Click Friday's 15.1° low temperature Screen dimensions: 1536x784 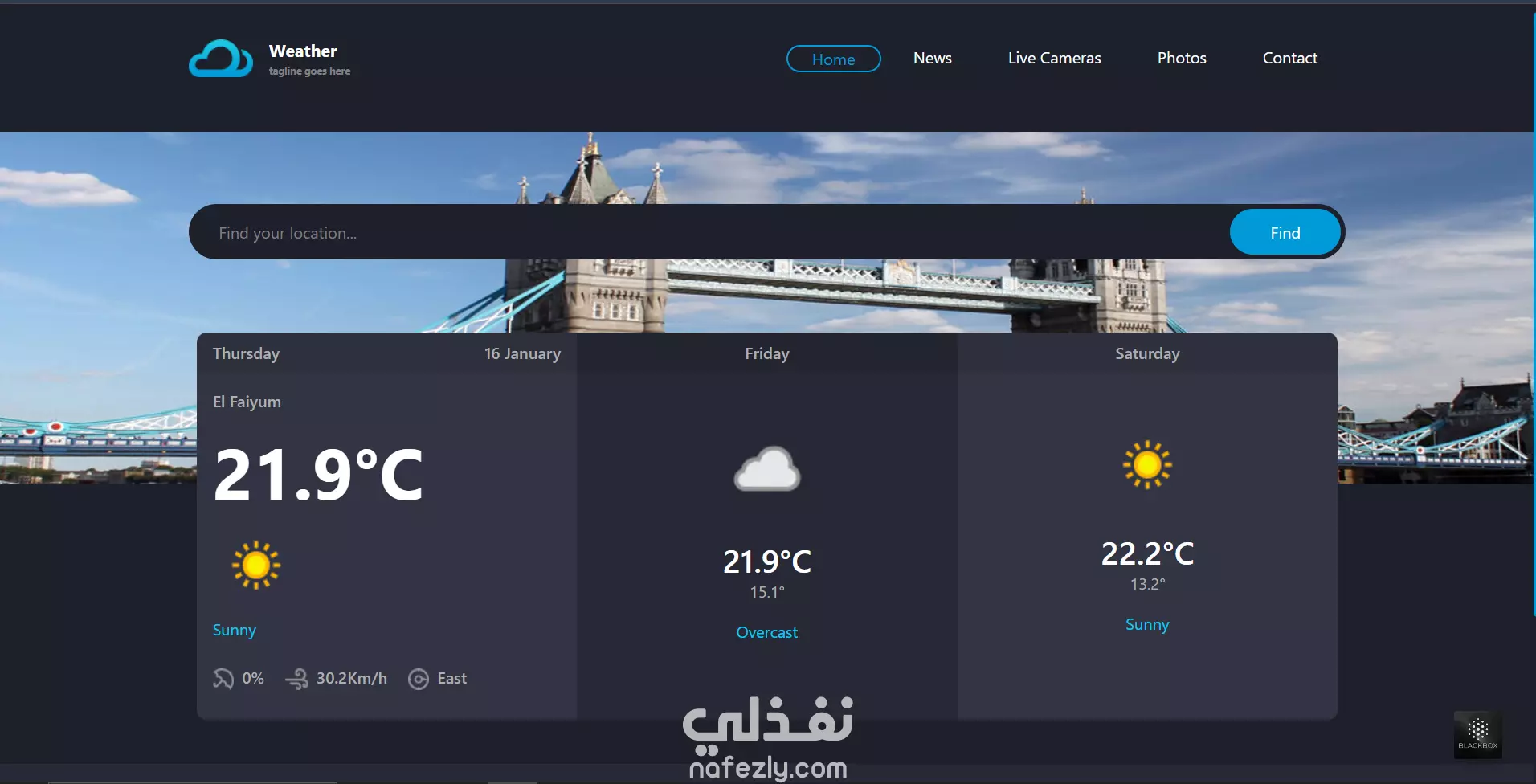click(x=767, y=592)
